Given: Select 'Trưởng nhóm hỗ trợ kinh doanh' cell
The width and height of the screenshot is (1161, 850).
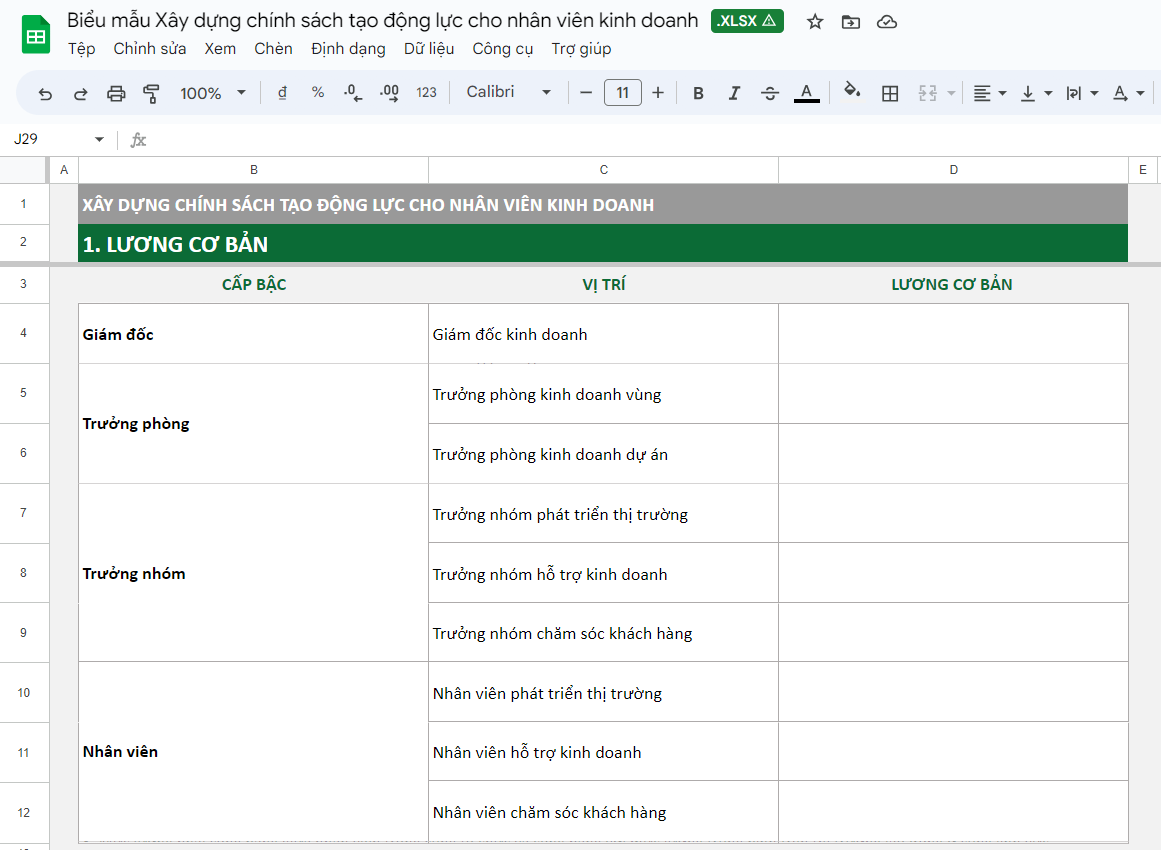Looking at the screenshot, I should (x=603, y=573).
